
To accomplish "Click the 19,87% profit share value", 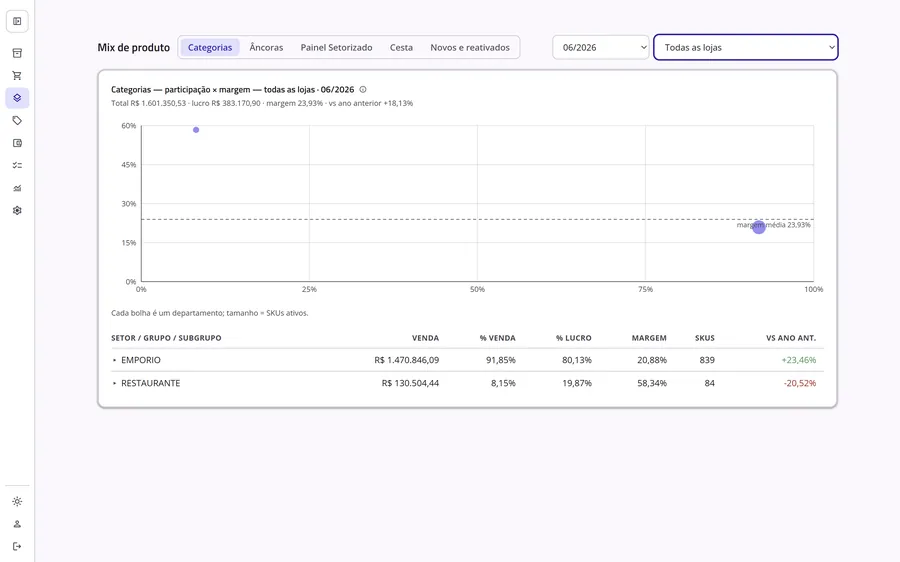I will (577, 383).
